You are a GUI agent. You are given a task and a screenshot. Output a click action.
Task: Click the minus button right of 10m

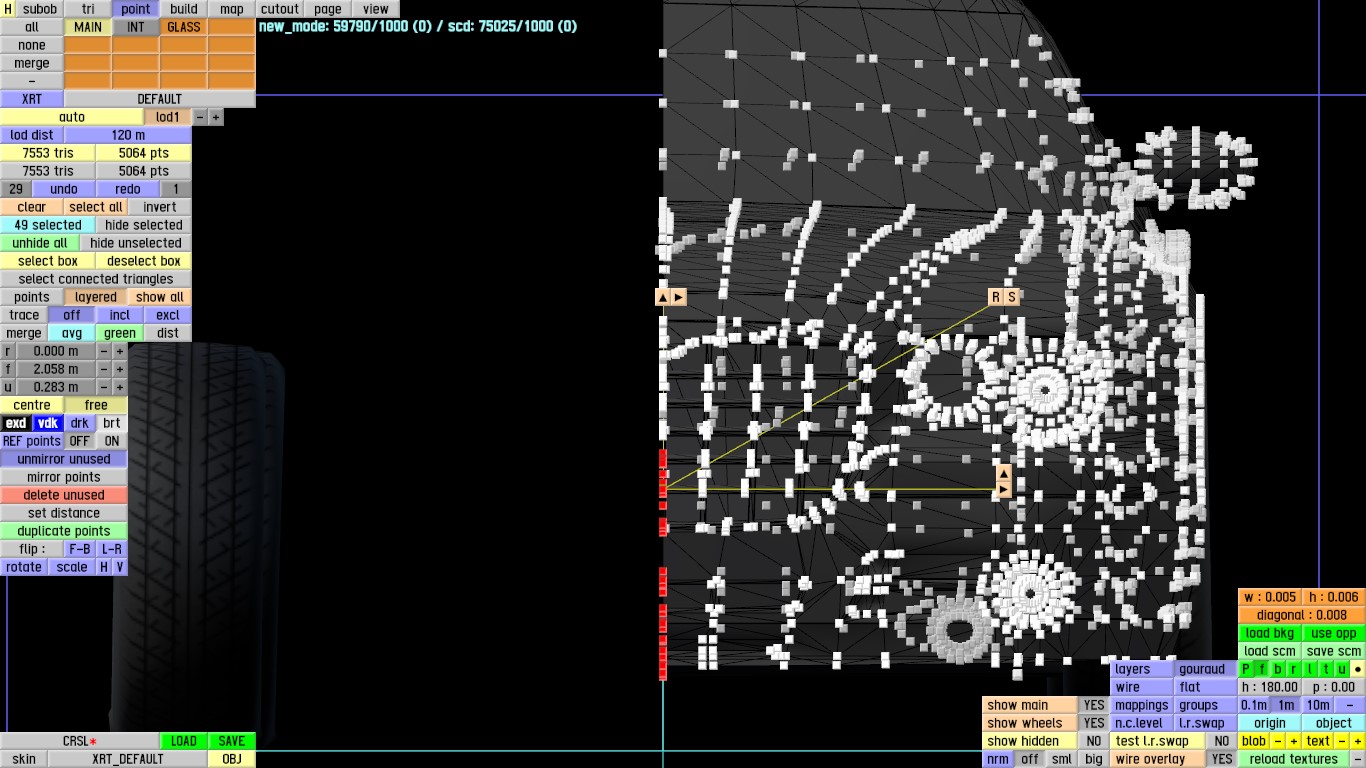(1350, 705)
